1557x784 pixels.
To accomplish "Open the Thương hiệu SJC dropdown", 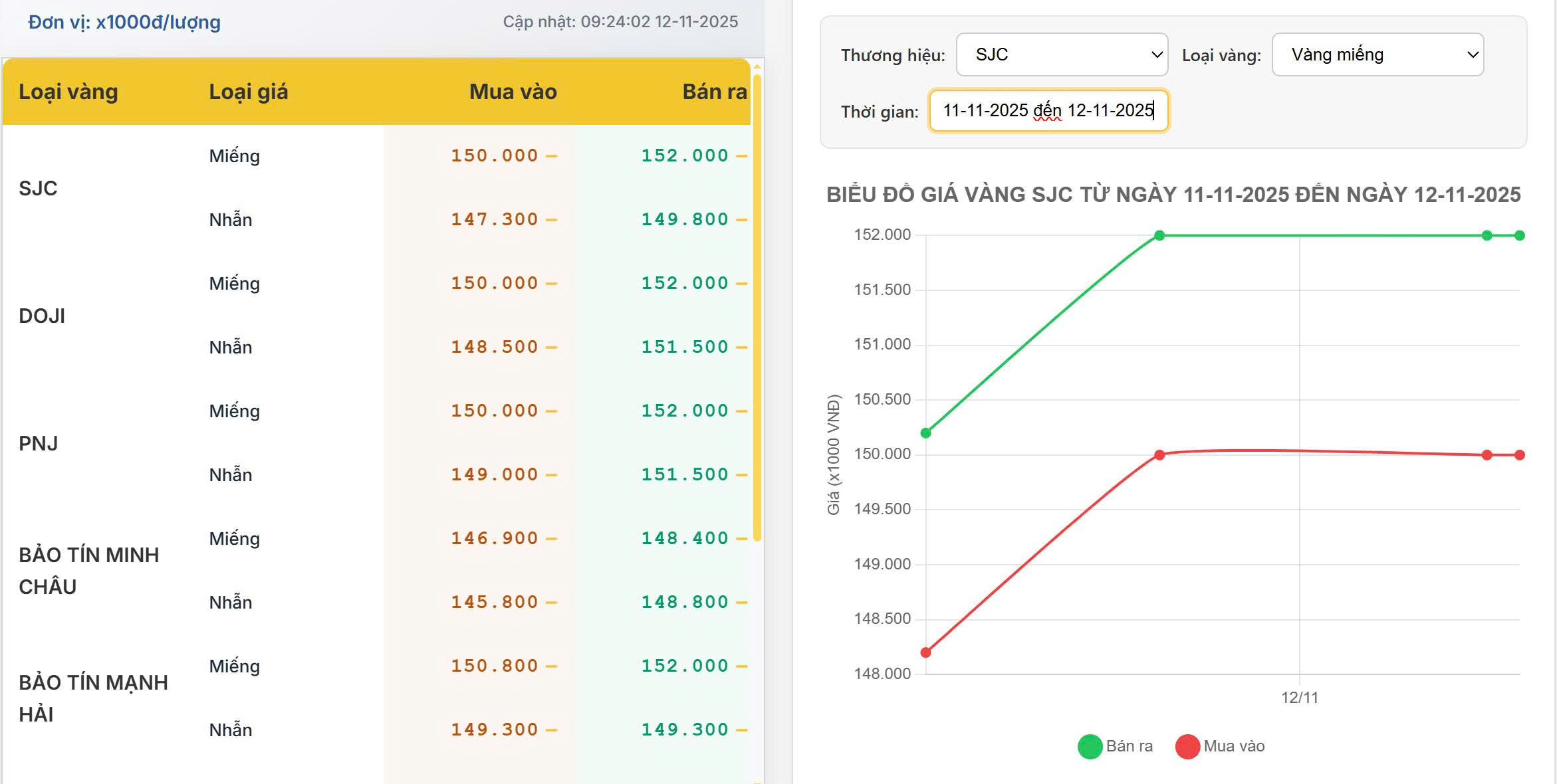I will coord(1062,54).
